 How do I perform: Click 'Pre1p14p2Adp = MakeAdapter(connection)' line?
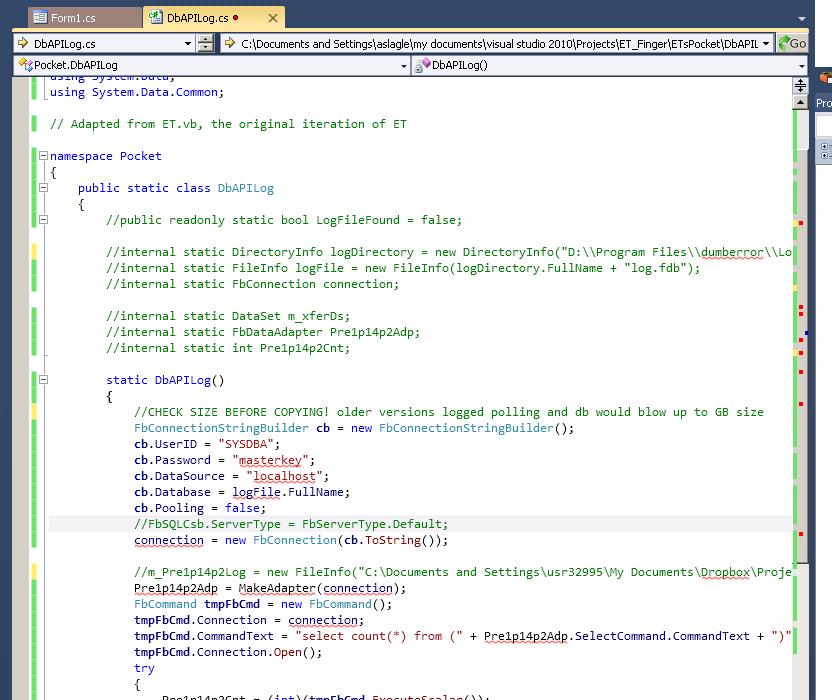click(270, 588)
